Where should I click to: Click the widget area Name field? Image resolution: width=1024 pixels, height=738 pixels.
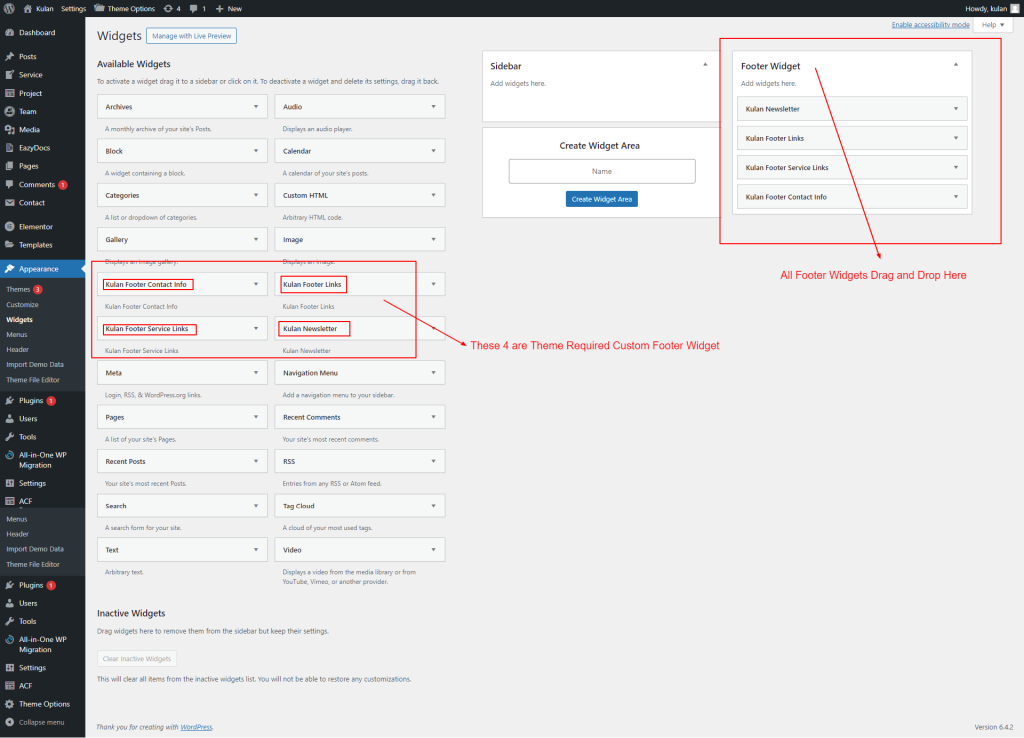[x=601, y=171]
